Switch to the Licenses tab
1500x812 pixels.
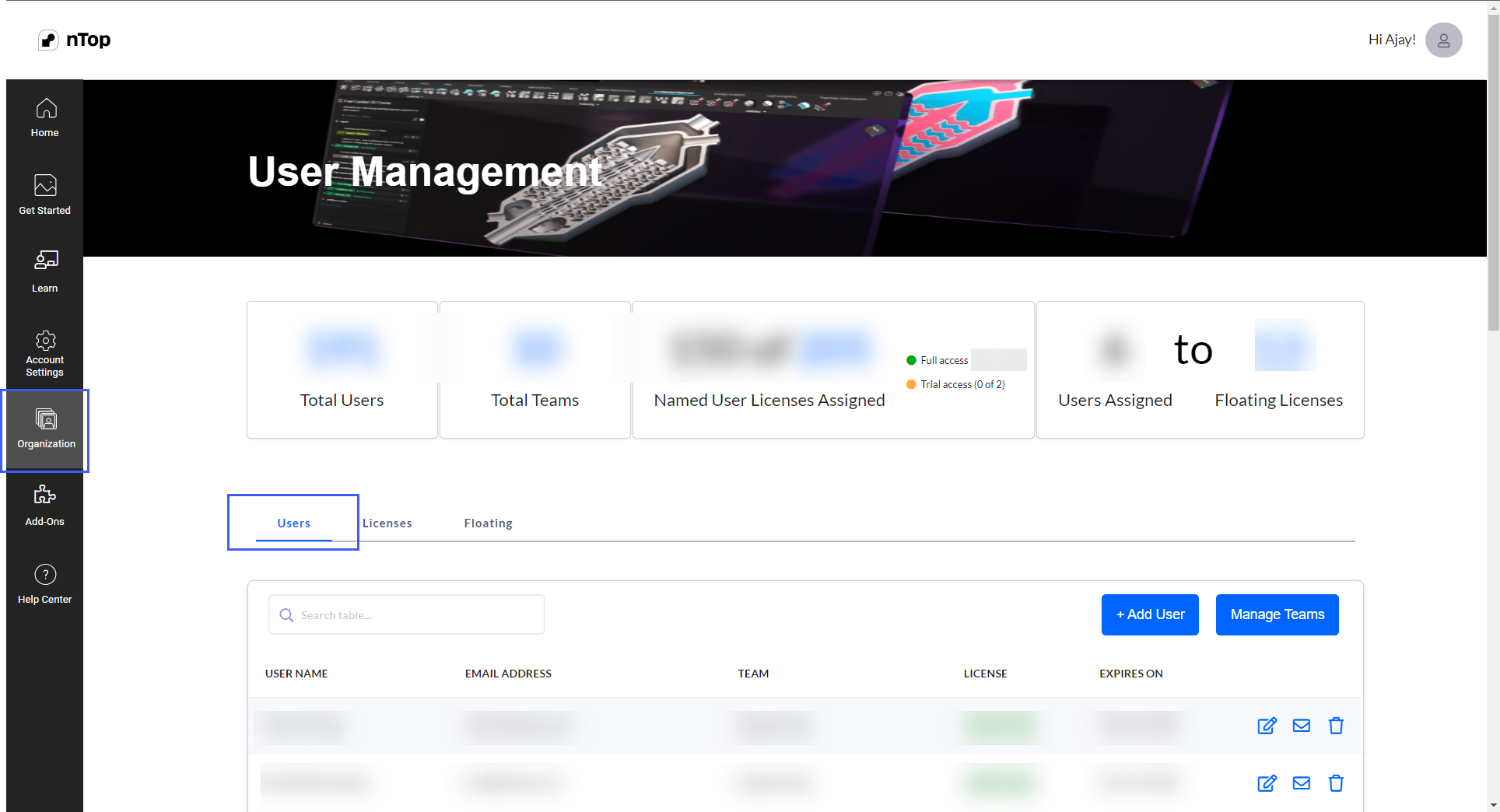(387, 523)
